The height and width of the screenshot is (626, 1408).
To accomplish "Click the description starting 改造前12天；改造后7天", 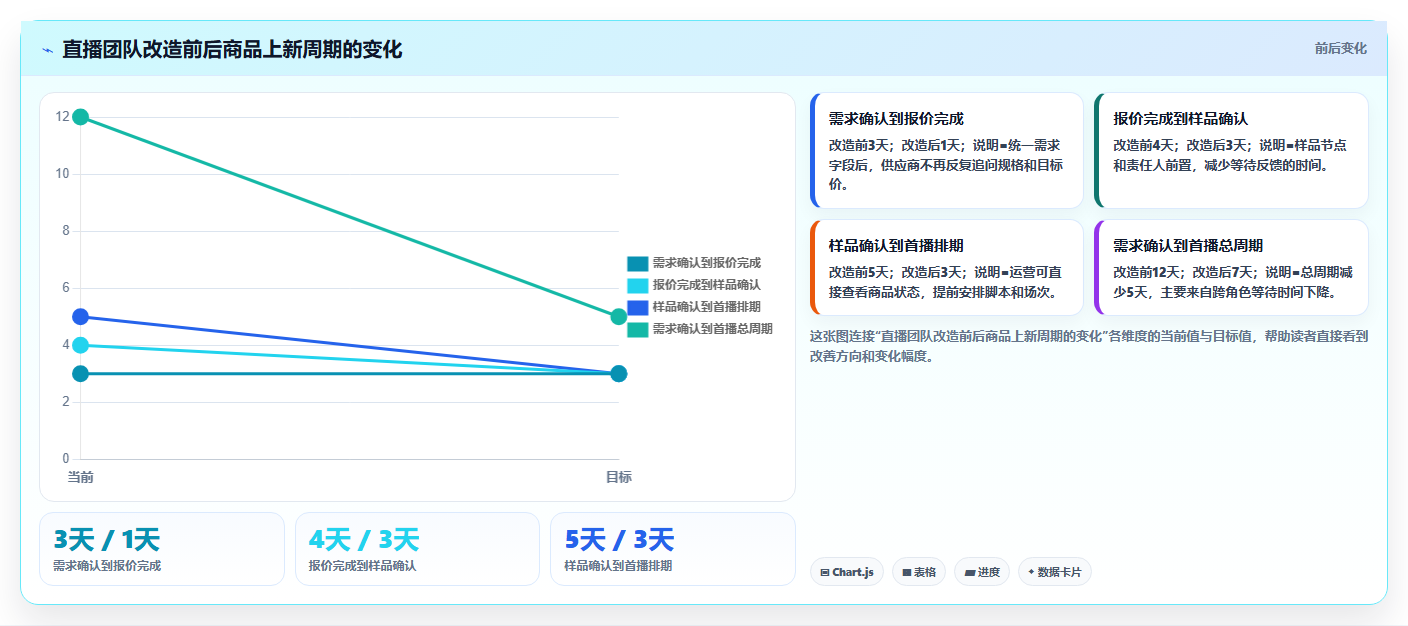I will tap(1234, 282).
